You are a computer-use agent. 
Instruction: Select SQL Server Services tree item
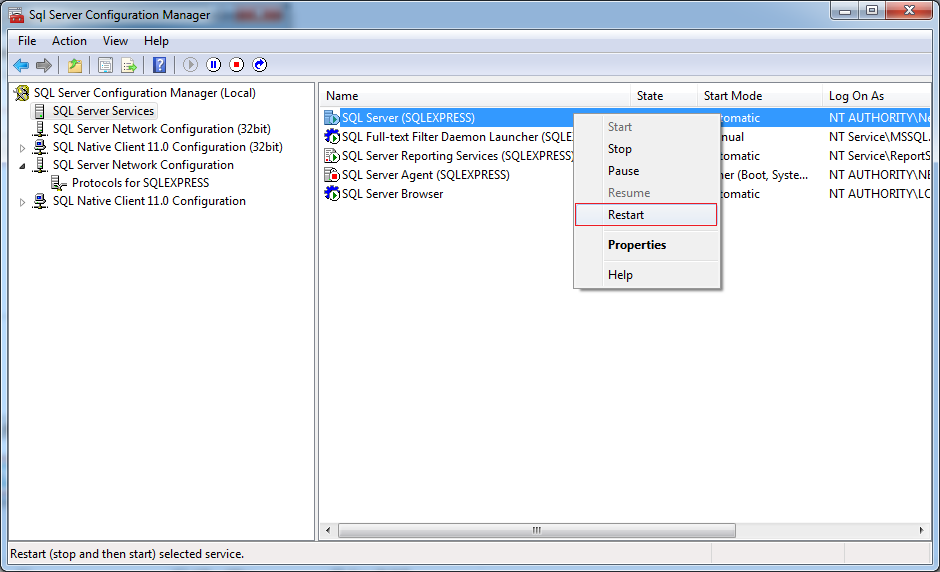click(103, 111)
